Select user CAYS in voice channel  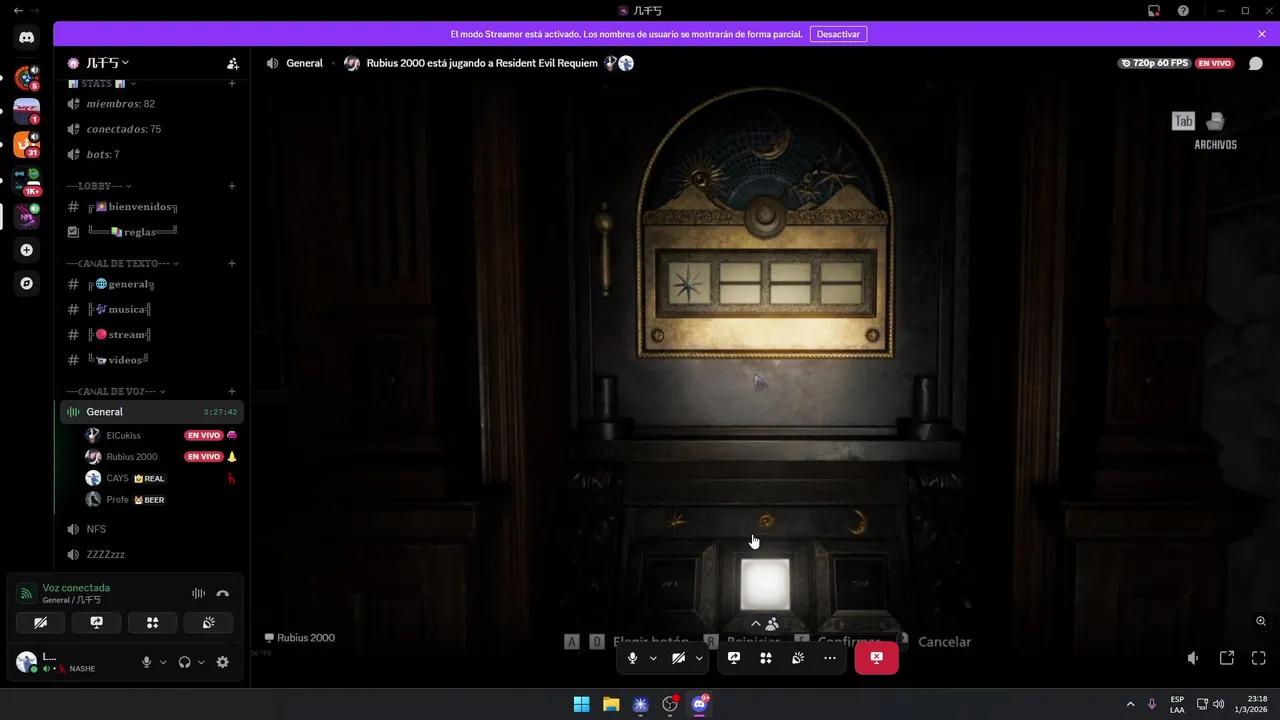point(162,478)
